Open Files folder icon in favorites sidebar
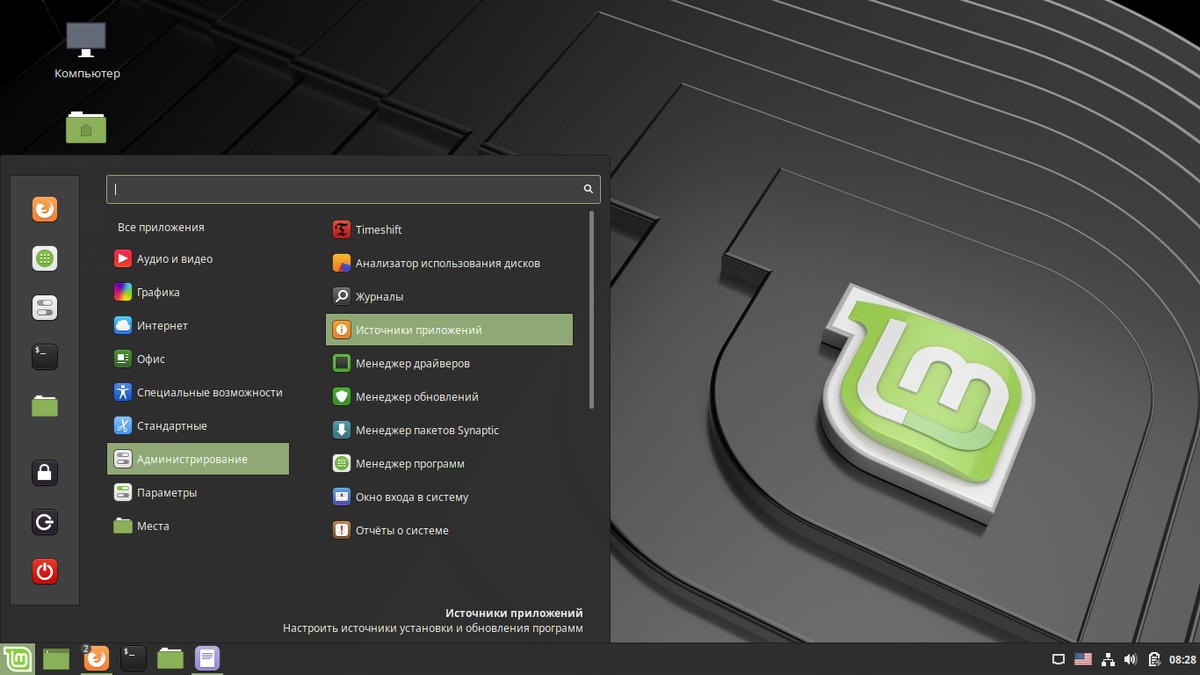 click(44, 405)
